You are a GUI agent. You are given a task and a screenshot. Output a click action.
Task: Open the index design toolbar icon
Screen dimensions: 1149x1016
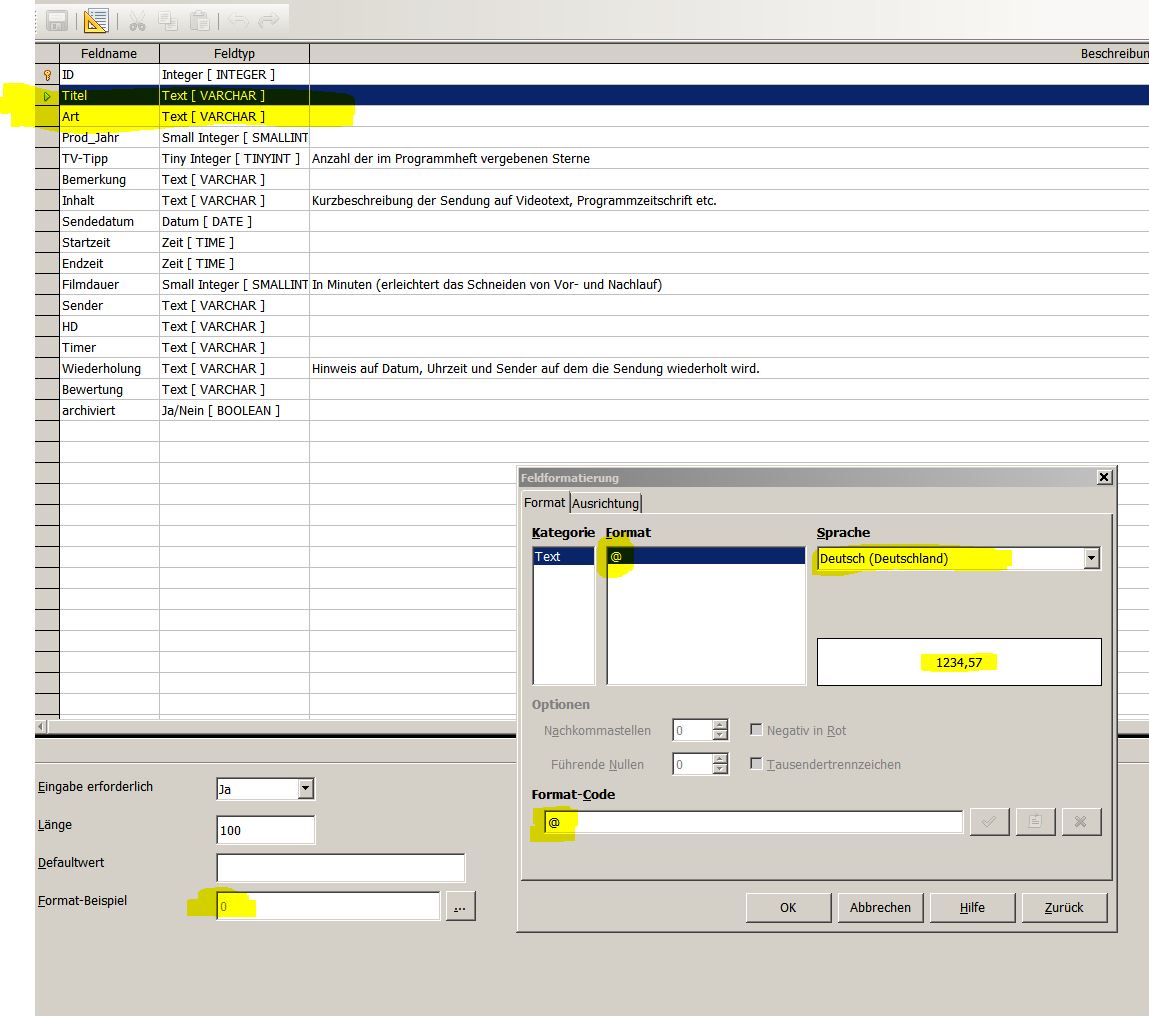coord(96,21)
